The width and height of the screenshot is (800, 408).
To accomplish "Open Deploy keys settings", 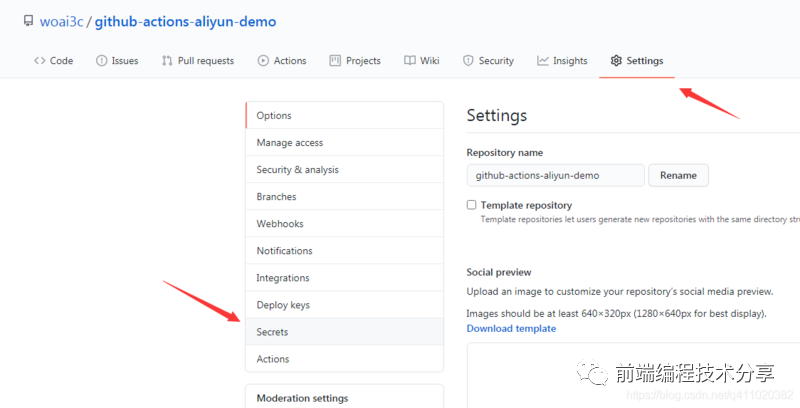I will coord(344,304).
